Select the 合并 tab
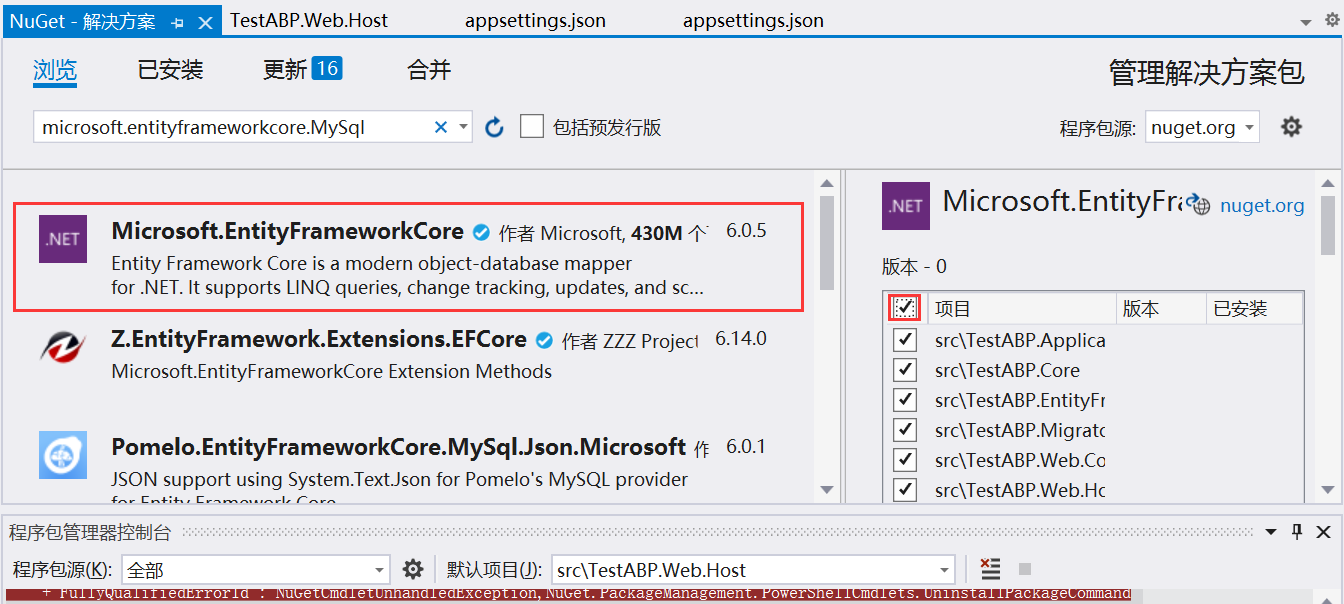The image size is (1344, 604). click(x=429, y=70)
